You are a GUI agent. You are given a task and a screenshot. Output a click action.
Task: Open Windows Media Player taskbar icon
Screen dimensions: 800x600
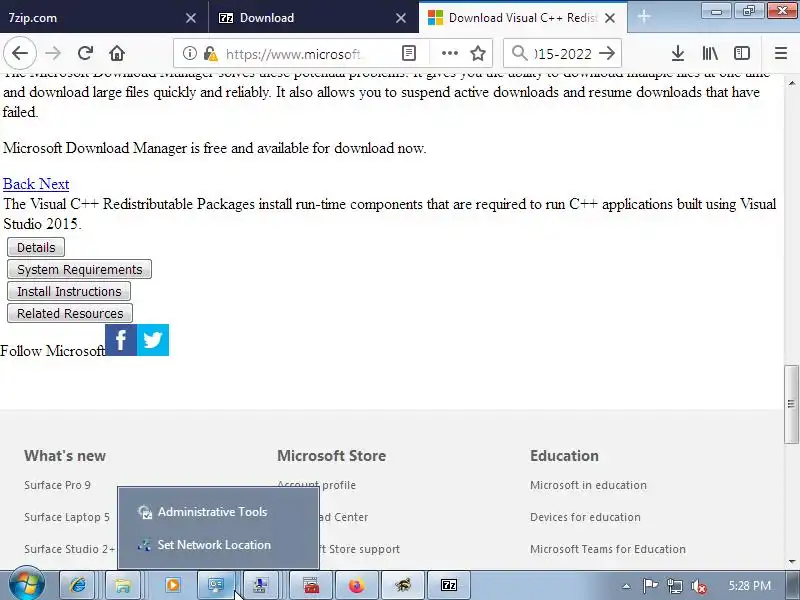(x=173, y=585)
